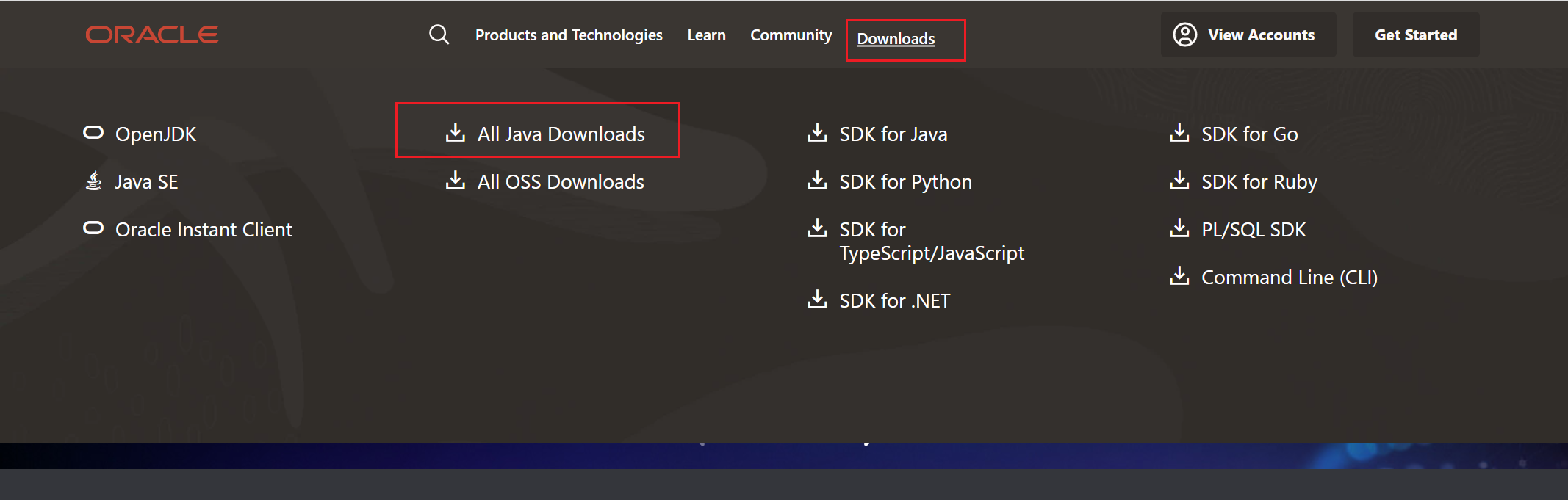Open the Oracle Instant Client link
The image size is (1568, 500).
(x=204, y=230)
